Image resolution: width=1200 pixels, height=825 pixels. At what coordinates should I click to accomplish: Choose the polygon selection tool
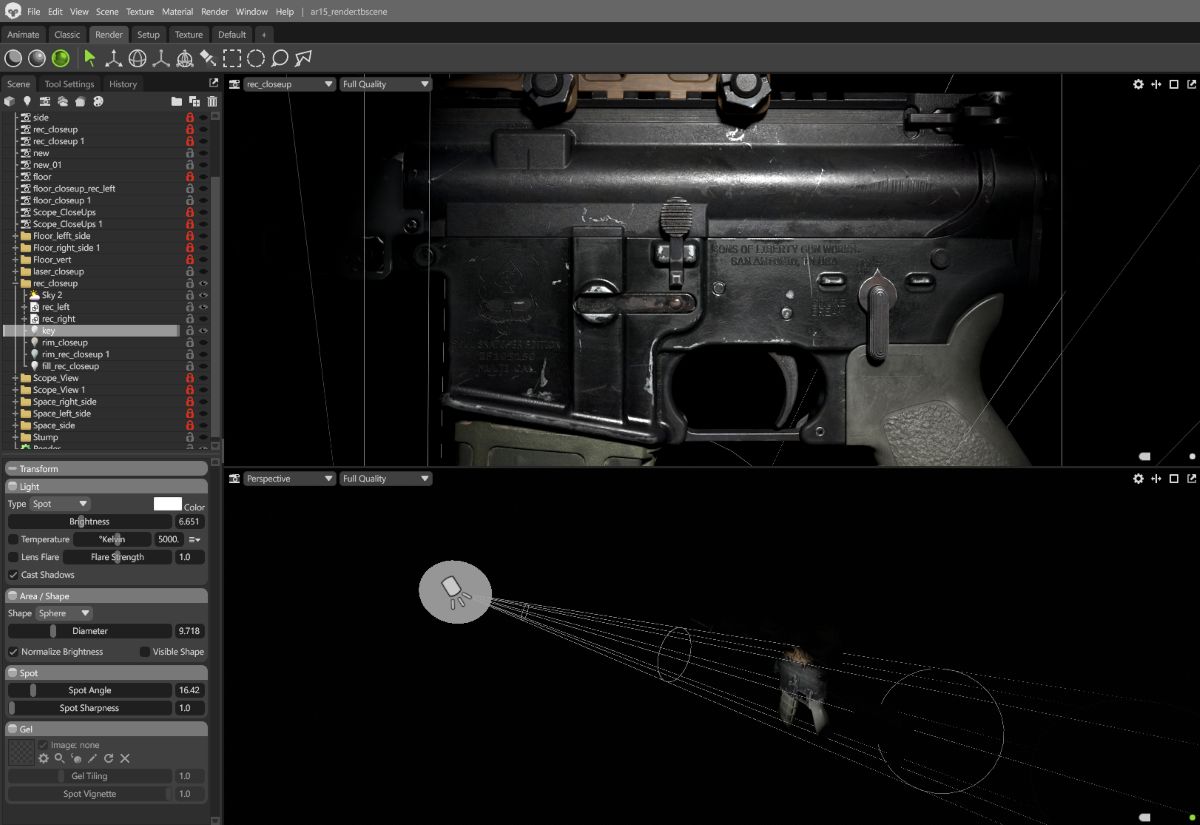coord(304,58)
